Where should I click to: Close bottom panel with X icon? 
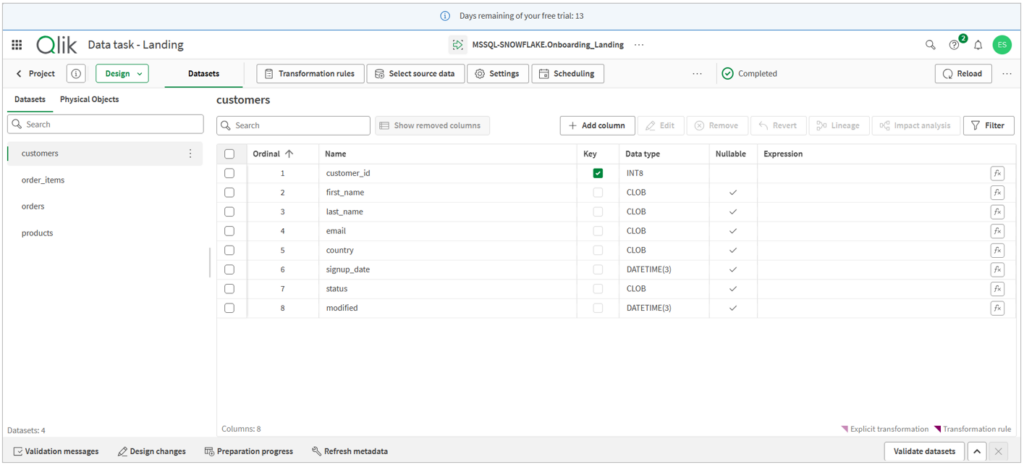click(x=997, y=451)
